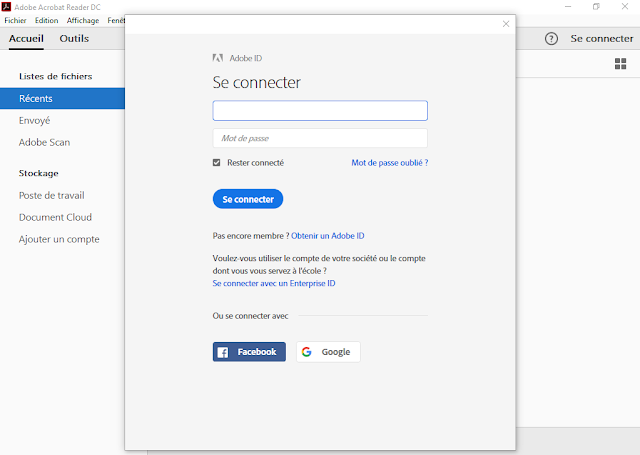This screenshot has width=640, height=455.
Task: Open the Edition menu
Action: [47, 20]
